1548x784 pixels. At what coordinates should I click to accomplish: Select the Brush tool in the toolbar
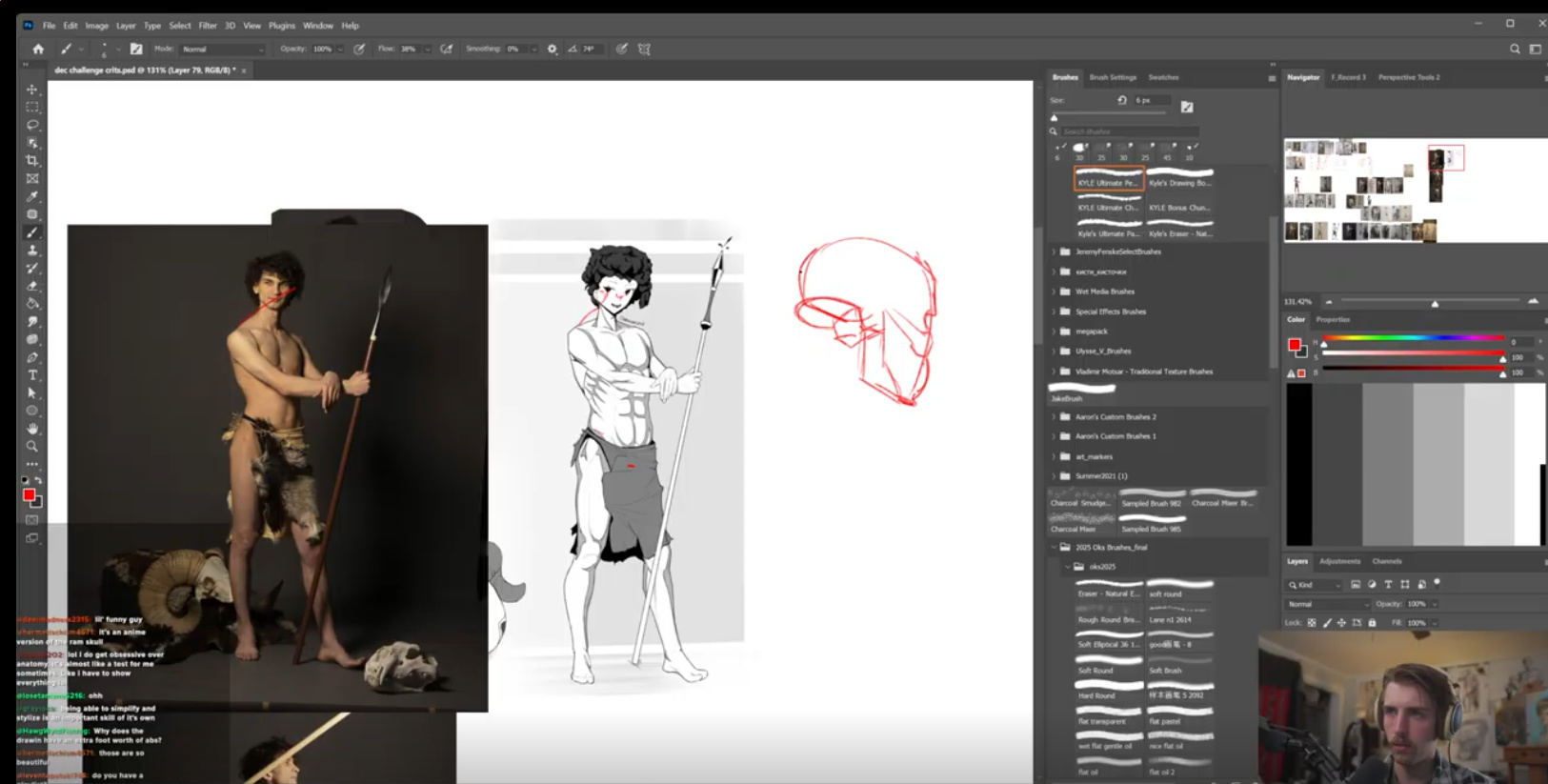(x=32, y=232)
